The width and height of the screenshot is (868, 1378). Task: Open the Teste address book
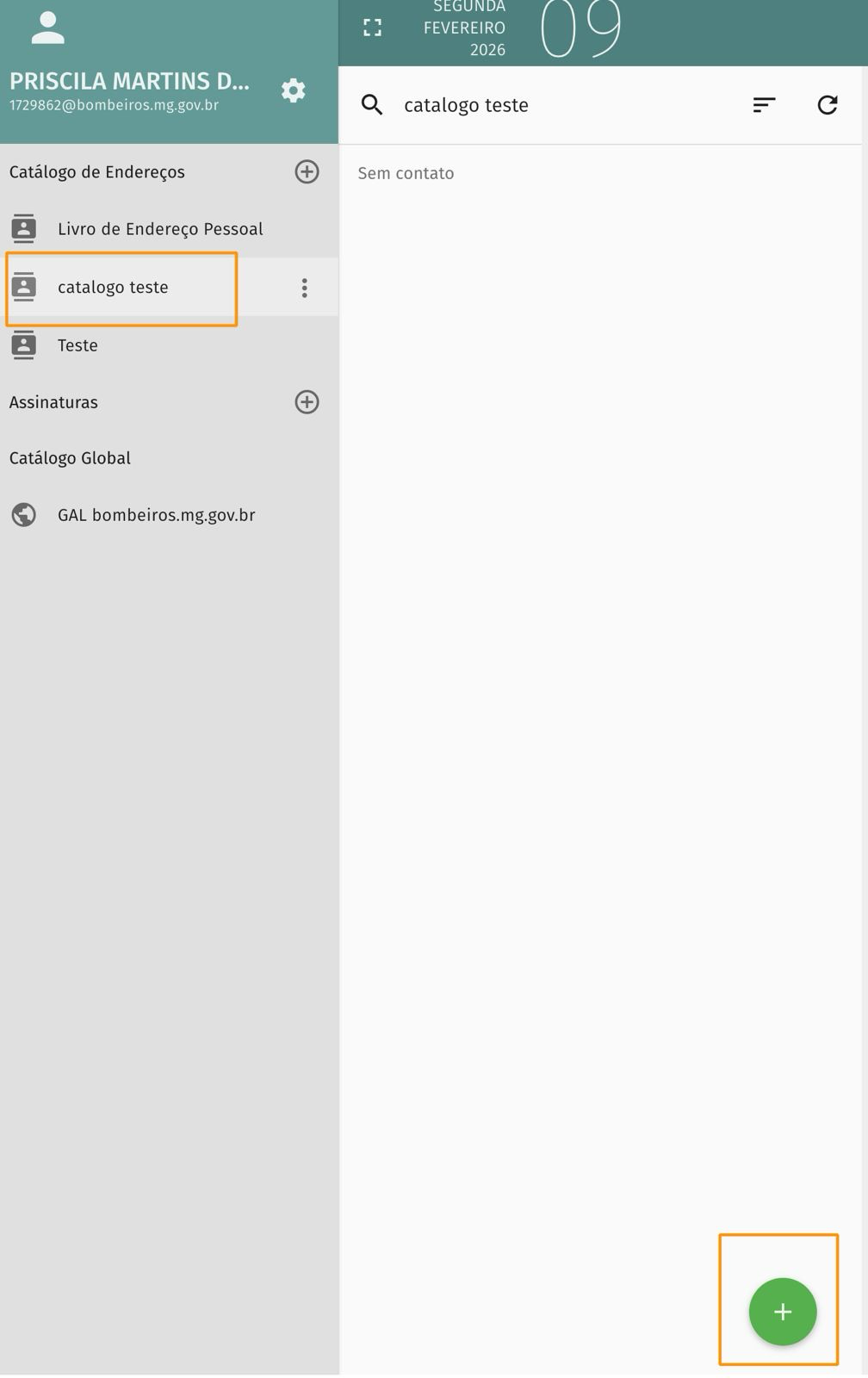tap(77, 345)
